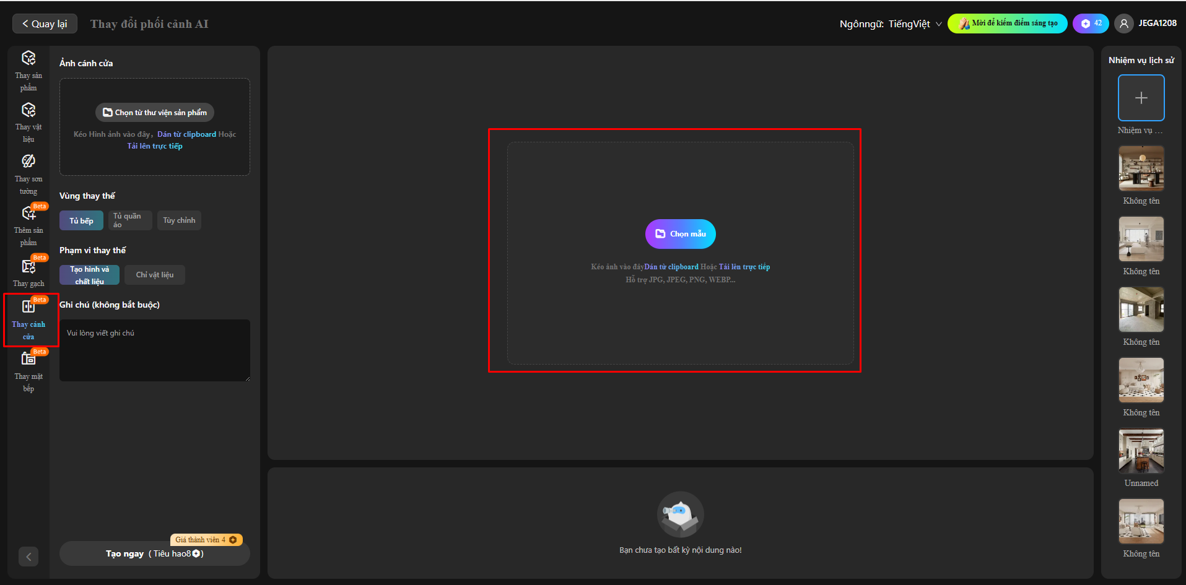Select Tủ bếp replacement area
The width and height of the screenshot is (1186, 585).
pos(81,220)
